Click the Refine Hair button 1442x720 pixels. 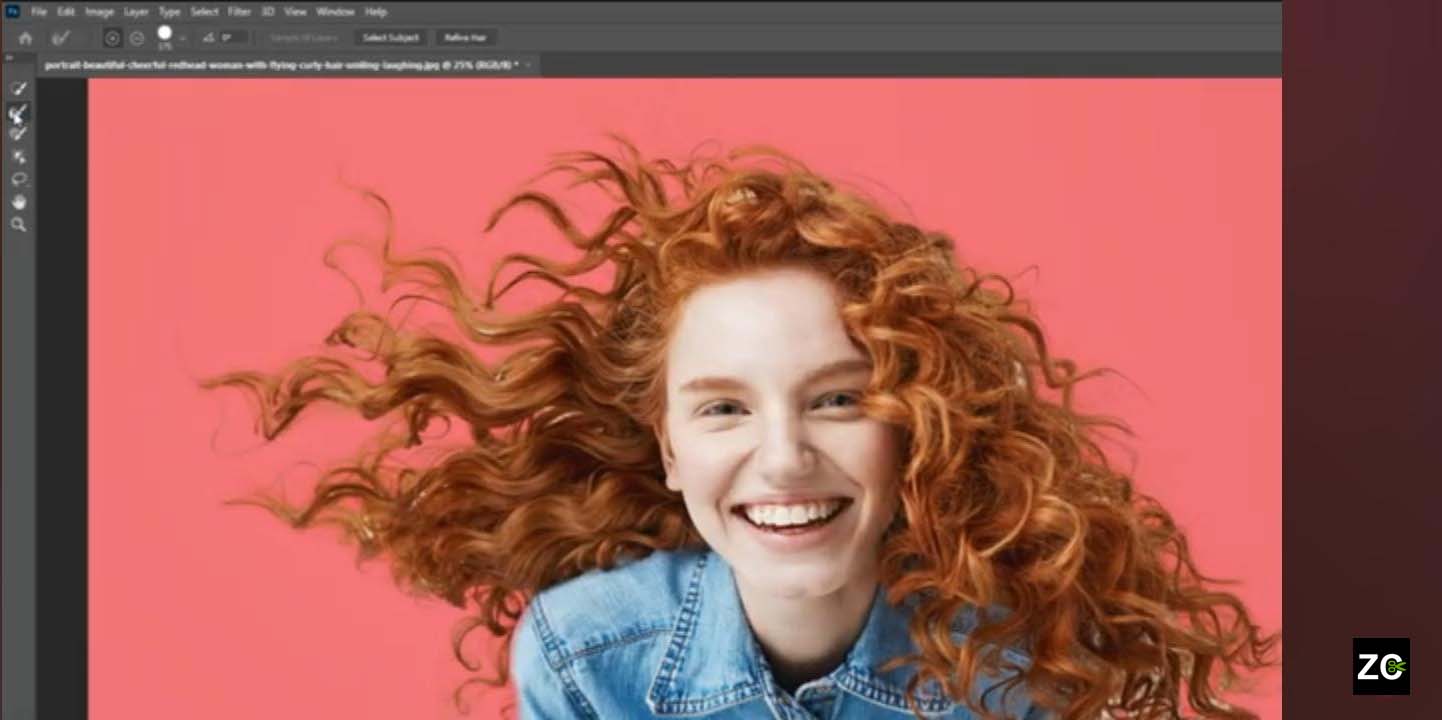tap(465, 38)
